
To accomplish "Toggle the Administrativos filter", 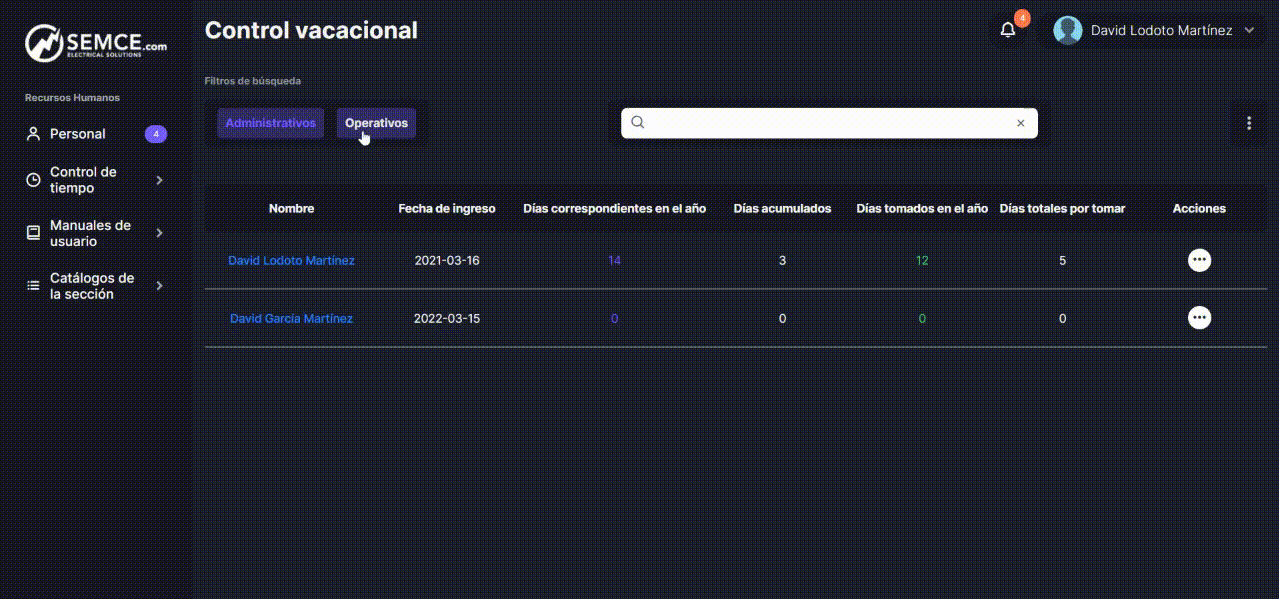I will (x=270, y=123).
